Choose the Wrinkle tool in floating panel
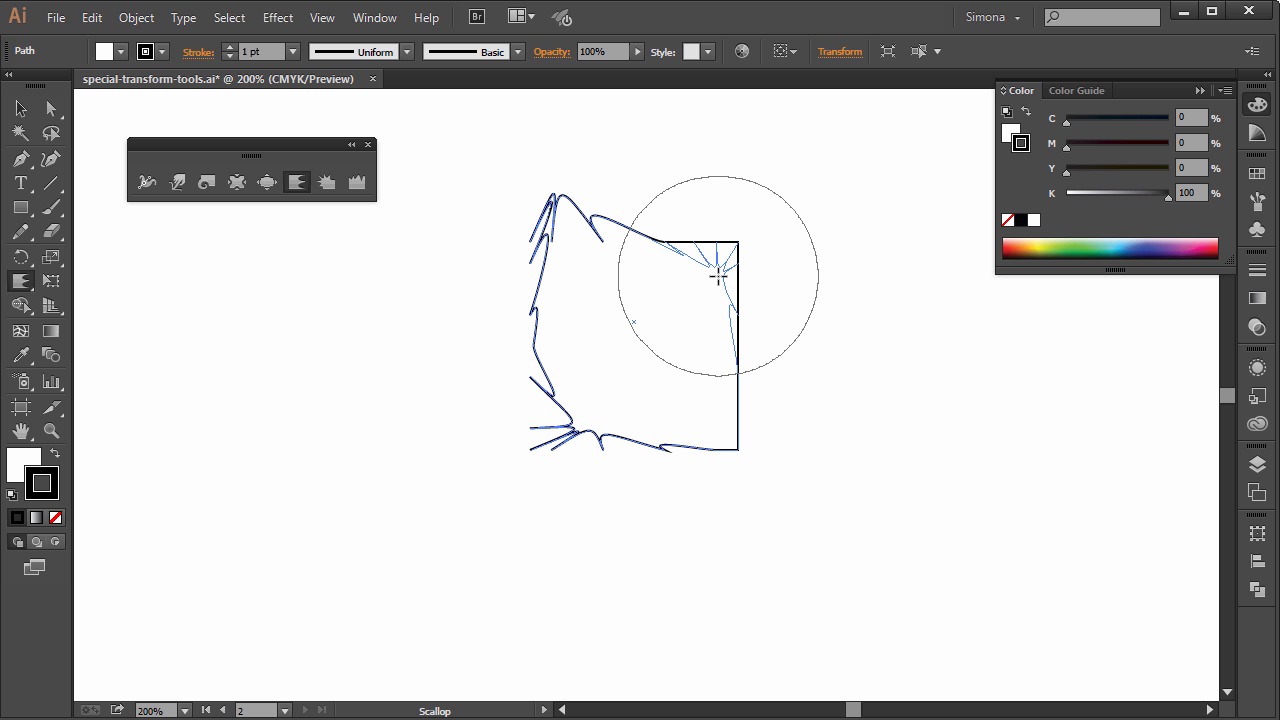 (357, 182)
